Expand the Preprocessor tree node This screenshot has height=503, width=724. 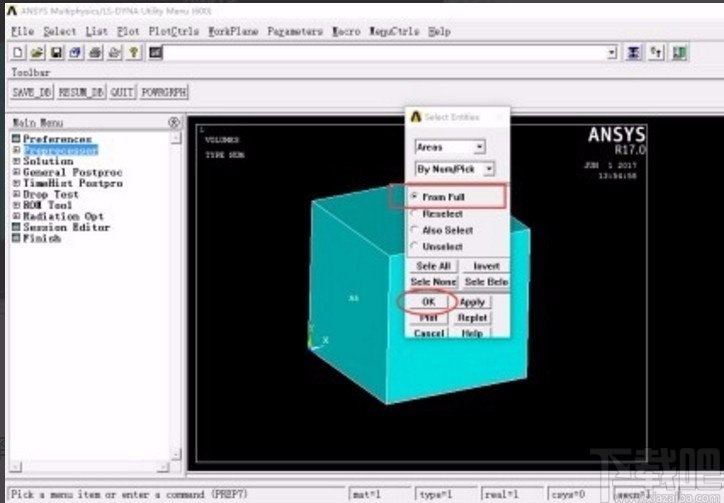(16, 150)
